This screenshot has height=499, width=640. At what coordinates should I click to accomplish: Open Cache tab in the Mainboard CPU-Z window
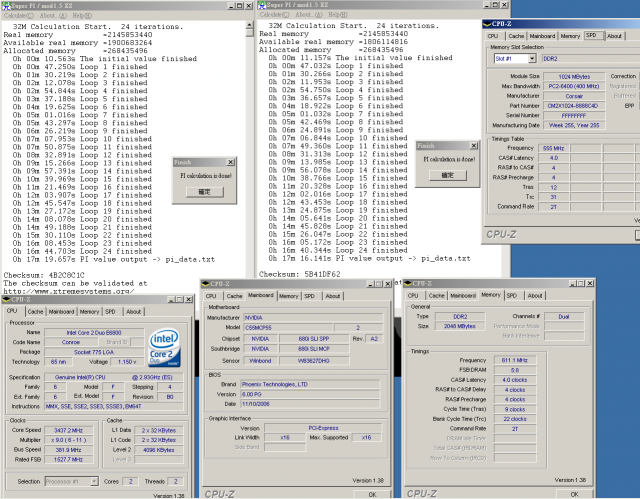234,296
